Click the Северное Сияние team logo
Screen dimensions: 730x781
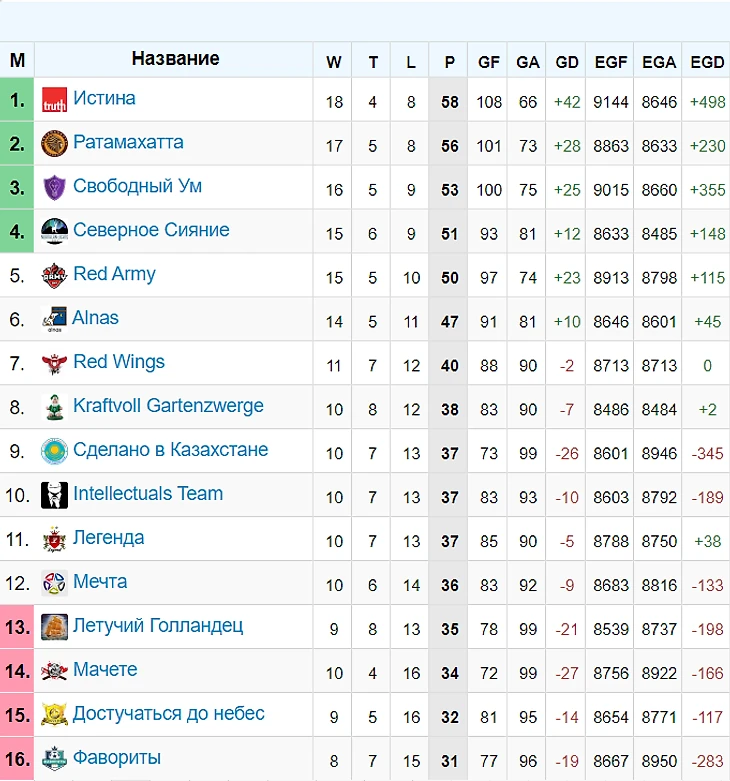click(x=54, y=231)
